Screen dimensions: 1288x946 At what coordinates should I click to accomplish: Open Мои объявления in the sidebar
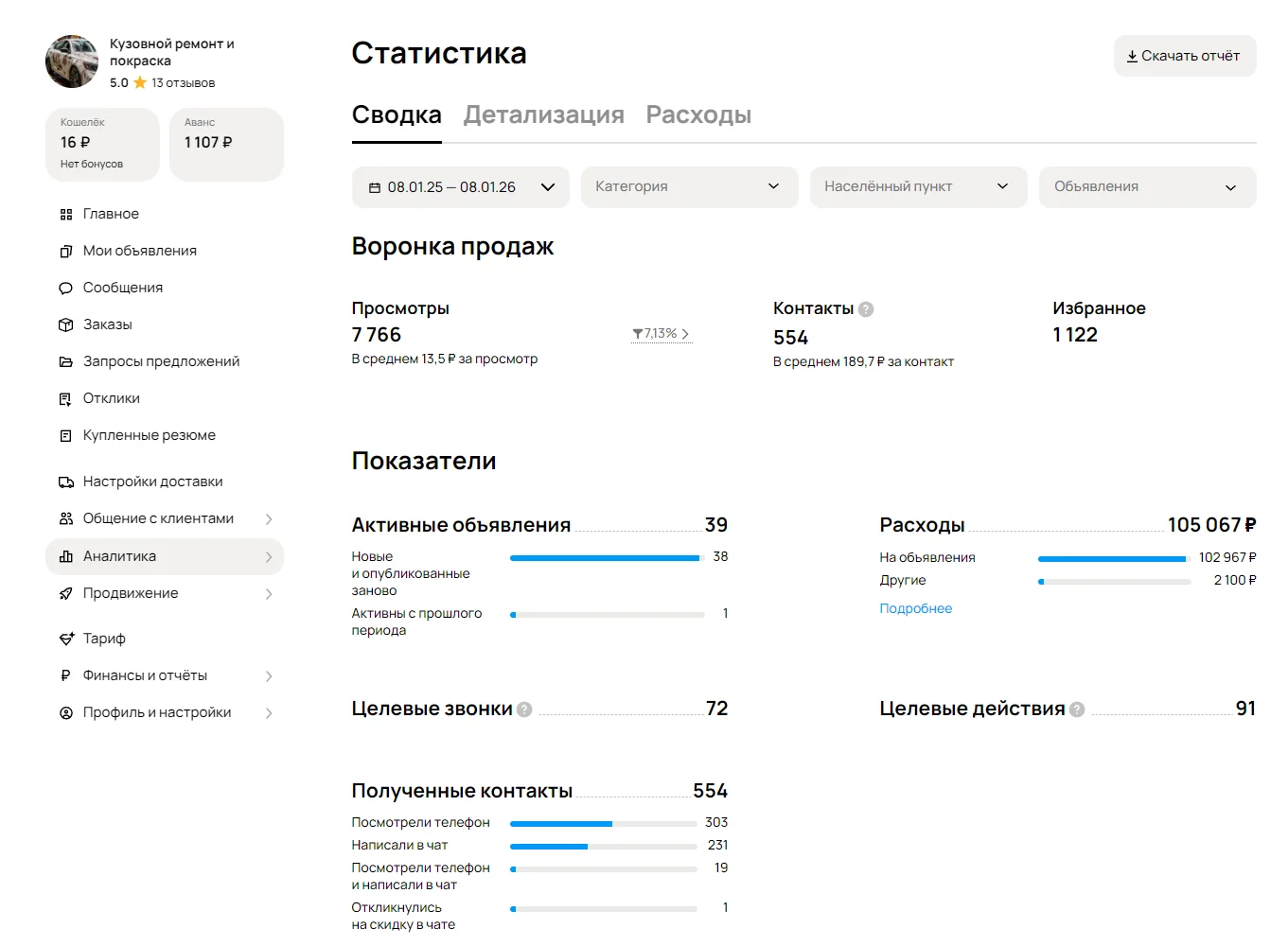click(x=140, y=251)
